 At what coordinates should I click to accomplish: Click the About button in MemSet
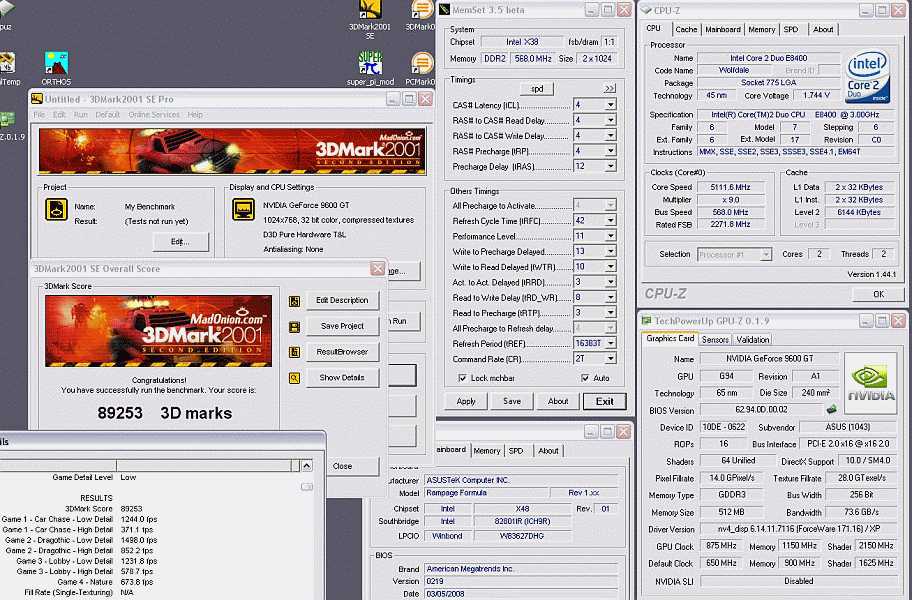point(558,401)
